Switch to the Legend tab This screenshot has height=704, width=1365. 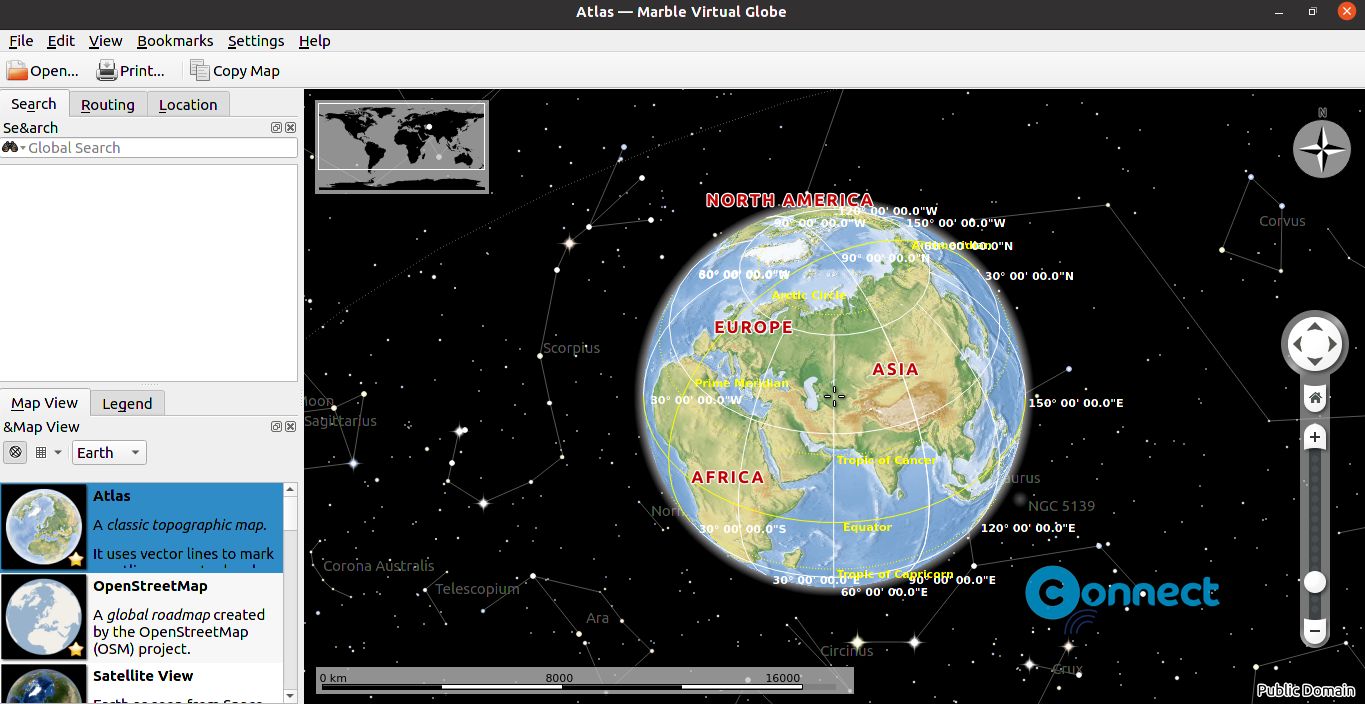tap(127, 404)
